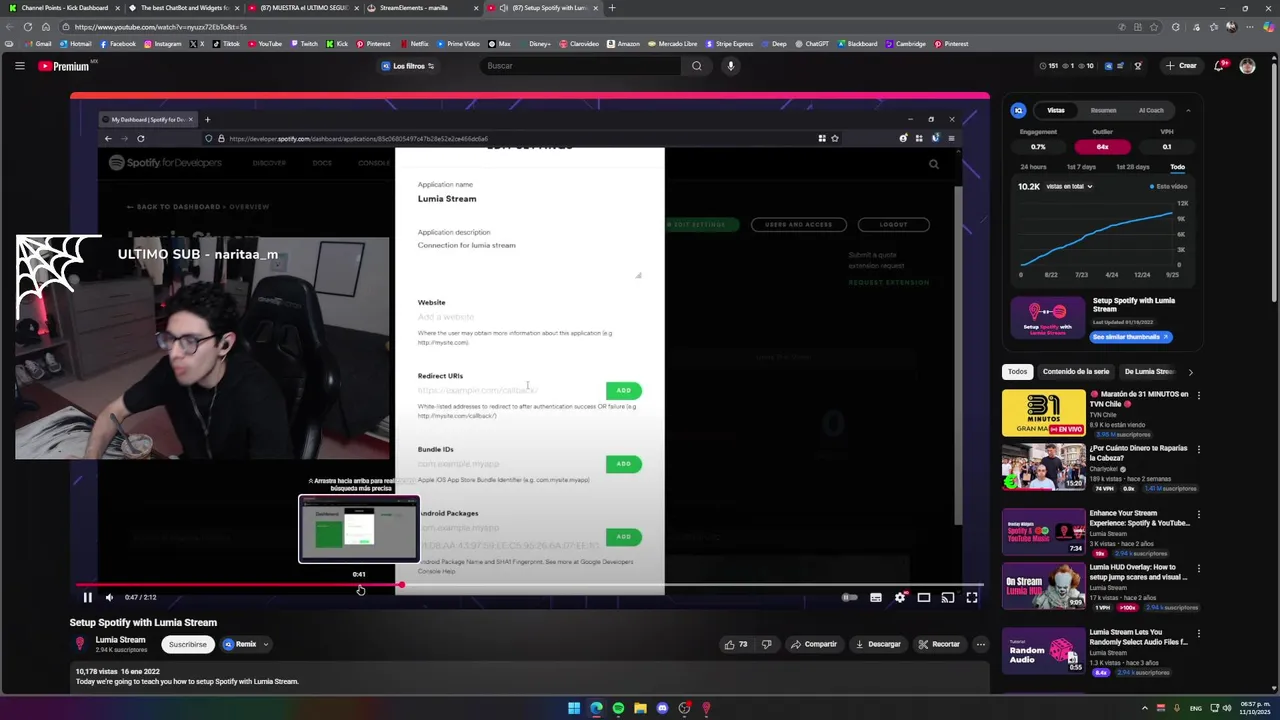1280x720 pixels.
Task: Start voice search with the microphone
Action: coord(731,66)
